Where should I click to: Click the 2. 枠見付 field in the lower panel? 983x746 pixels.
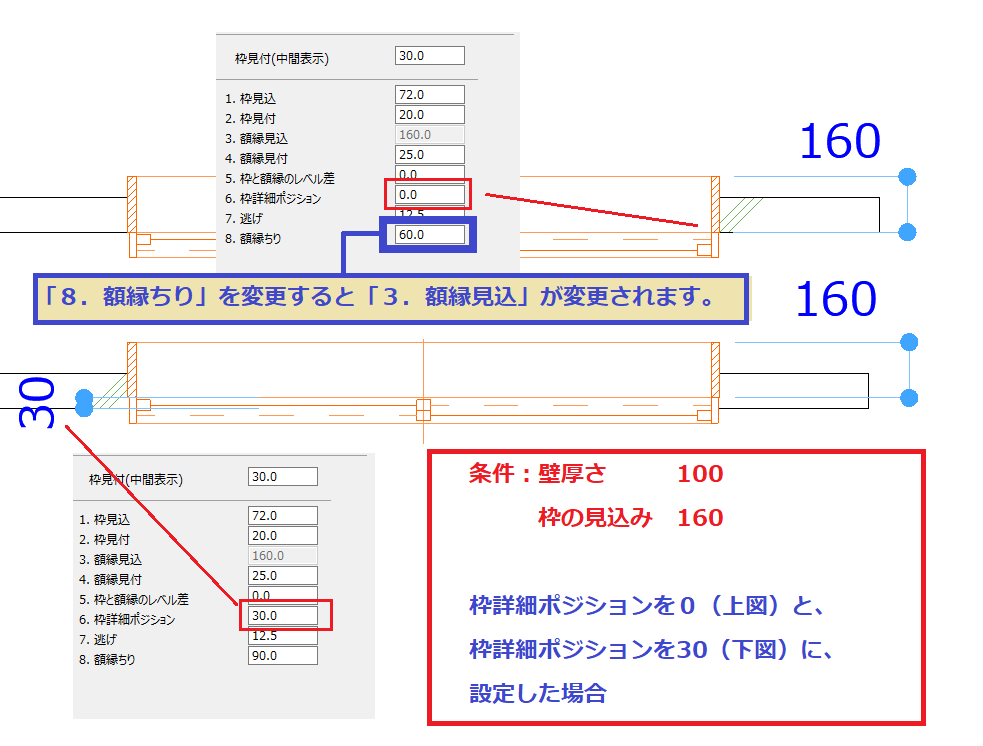coord(283,535)
